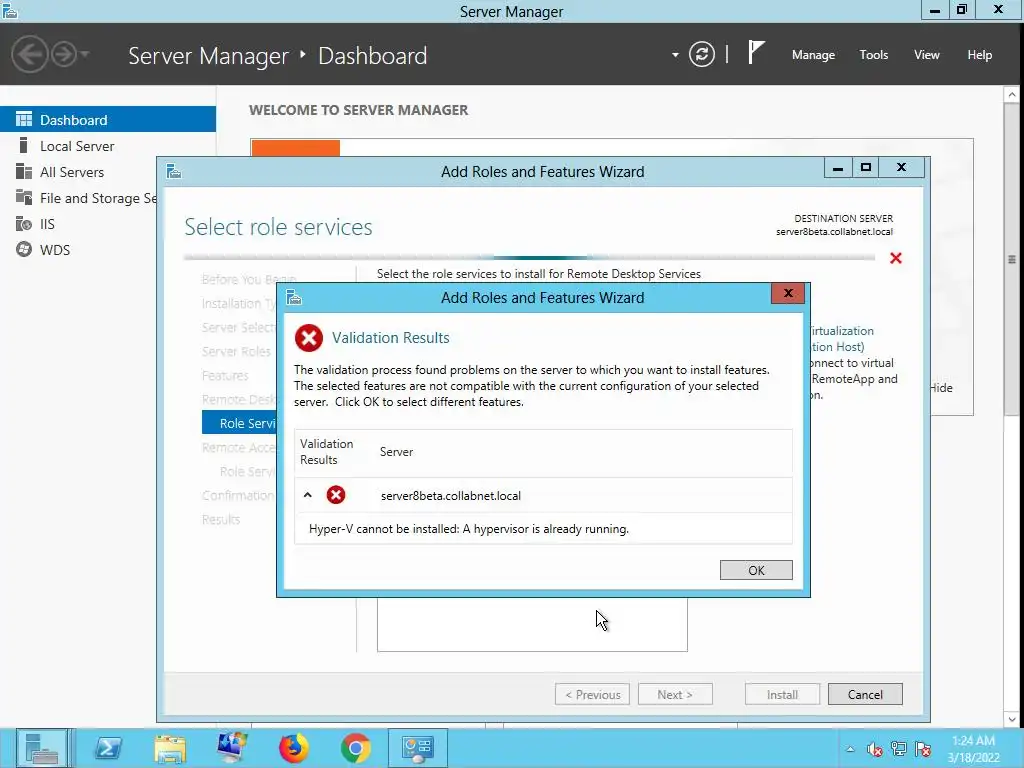
Task: Click the scroll down arrow in Server Manager
Action: [1011, 719]
